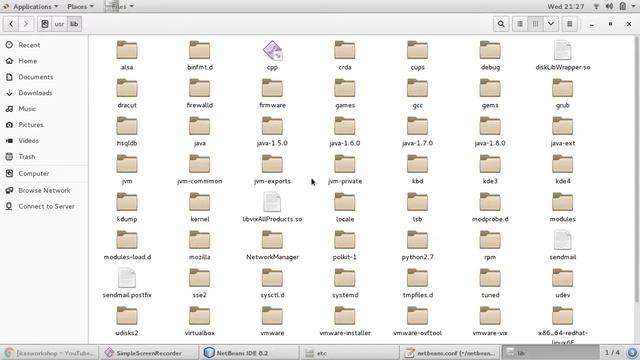Open the Applications menu

coord(31,7)
